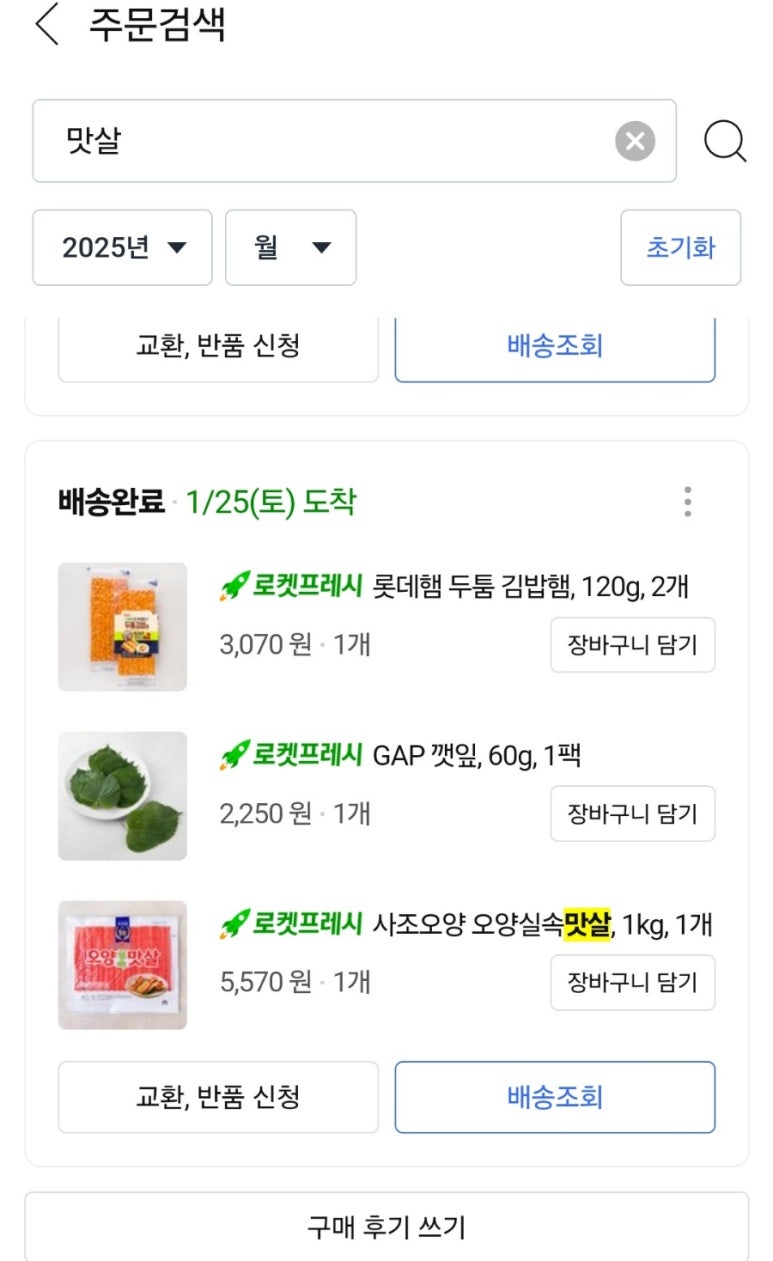Viewport: 773px width, 1261px height.
Task: Add 사조오양 맛살 to cart
Action: point(632,982)
